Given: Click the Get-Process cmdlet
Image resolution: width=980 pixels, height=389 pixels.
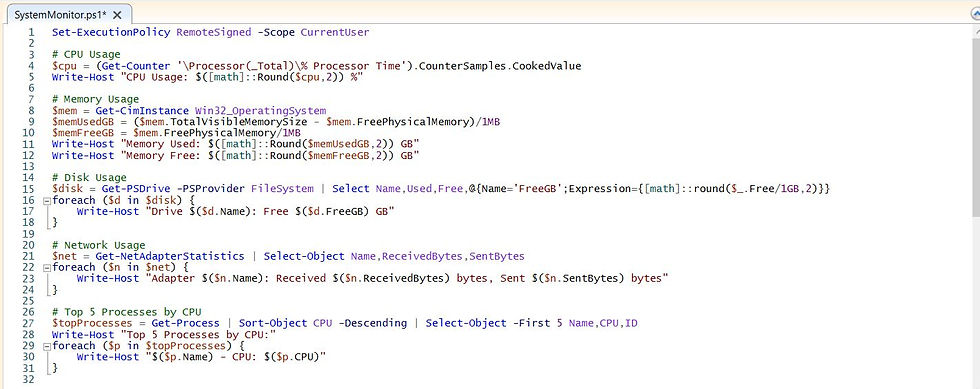Looking at the screenshot, I should point(186,323).
